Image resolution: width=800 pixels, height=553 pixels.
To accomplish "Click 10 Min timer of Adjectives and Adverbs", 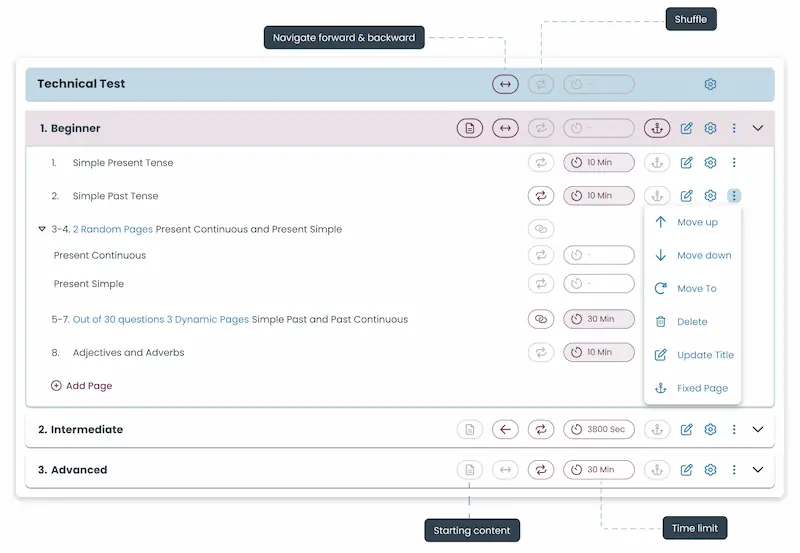I will point(599,353).
